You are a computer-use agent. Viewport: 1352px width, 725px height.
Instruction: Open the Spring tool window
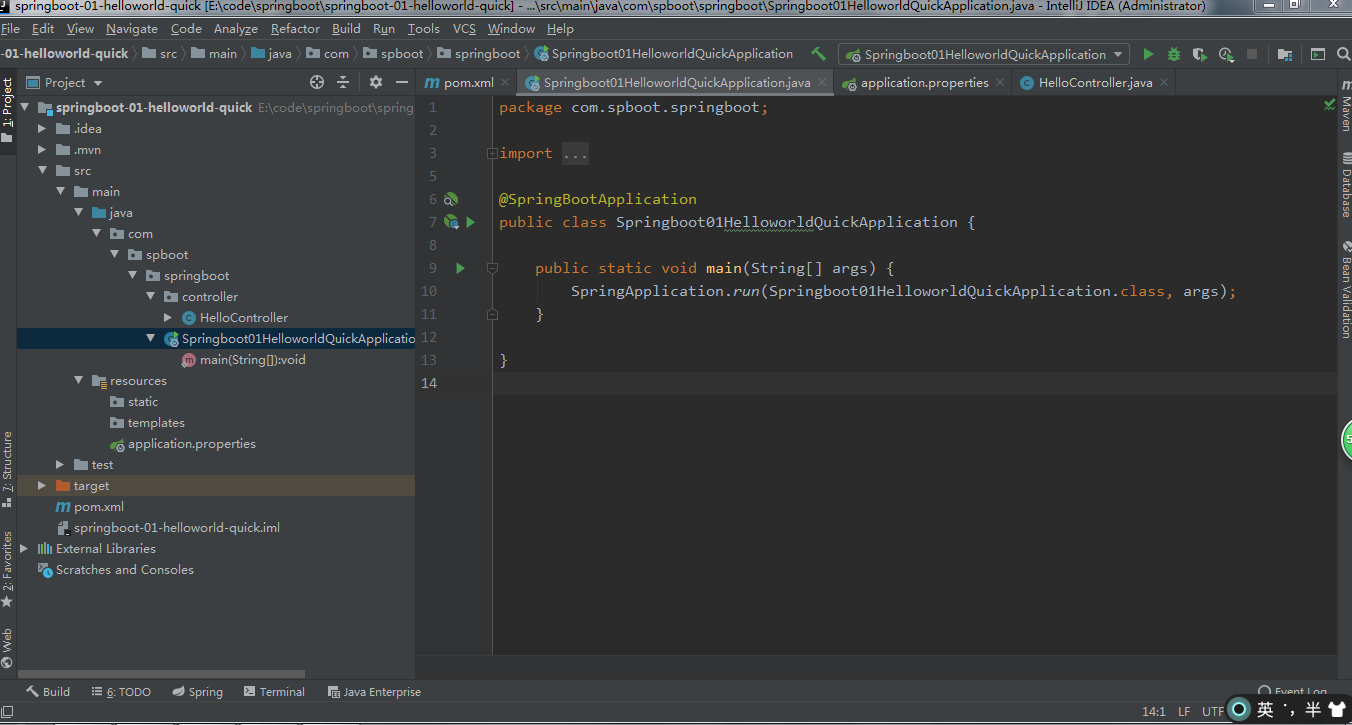pos(197,692)
